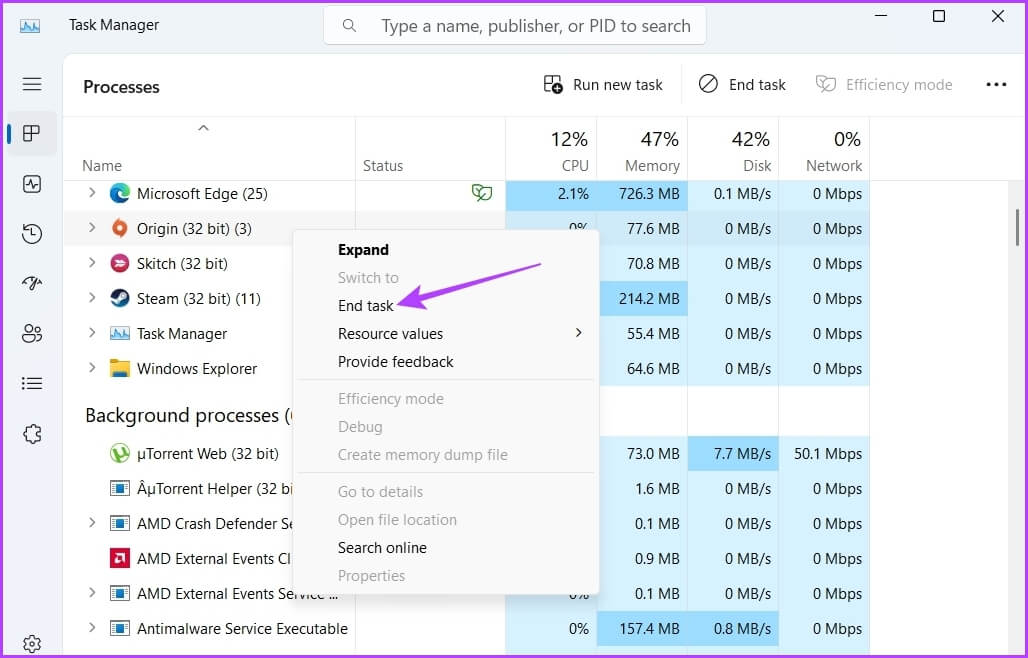Open the hamburger navigation menu
This screenshot has width=1028, height=658.
(31, 85)
